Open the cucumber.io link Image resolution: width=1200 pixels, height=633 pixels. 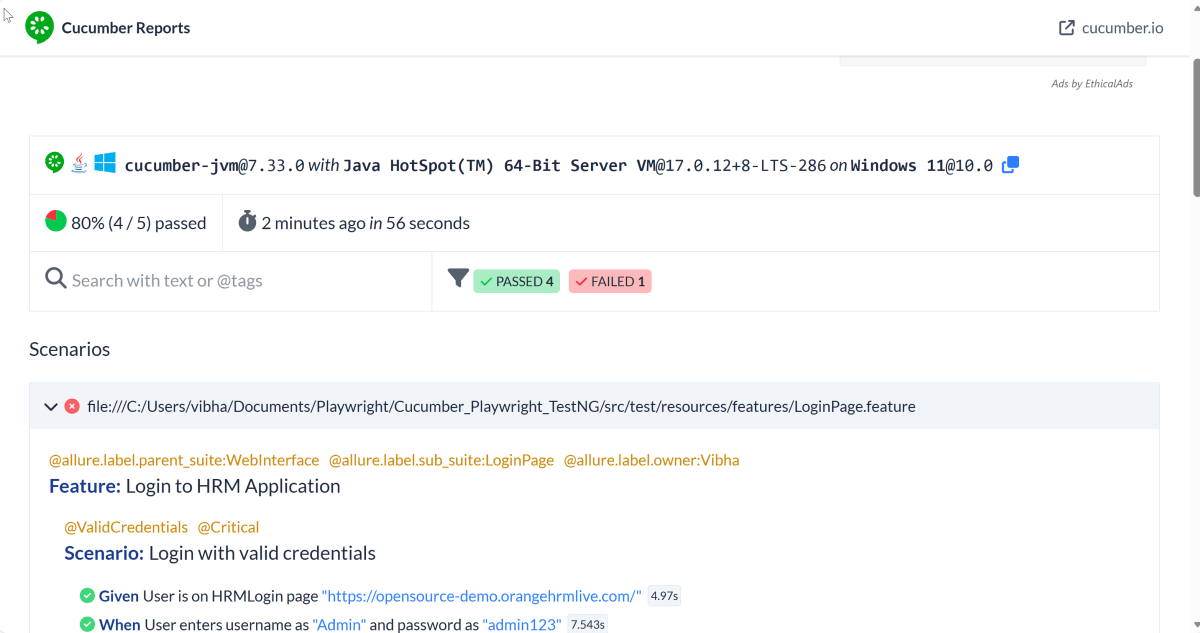1122,28
